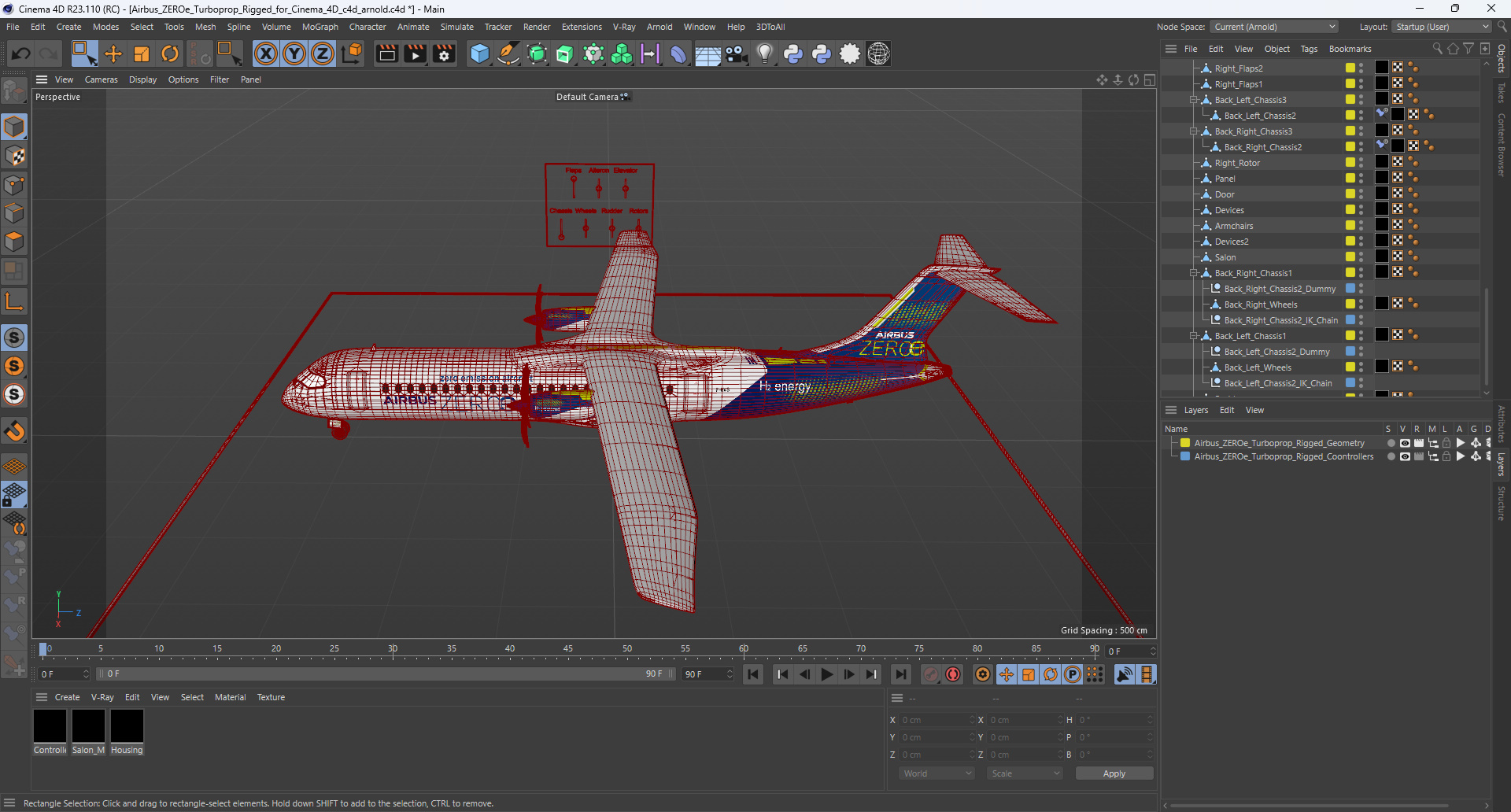The image size is (1511, 812).
Task: Click Controllers layer blue color swatch
Action: [x=1185, y=456]
